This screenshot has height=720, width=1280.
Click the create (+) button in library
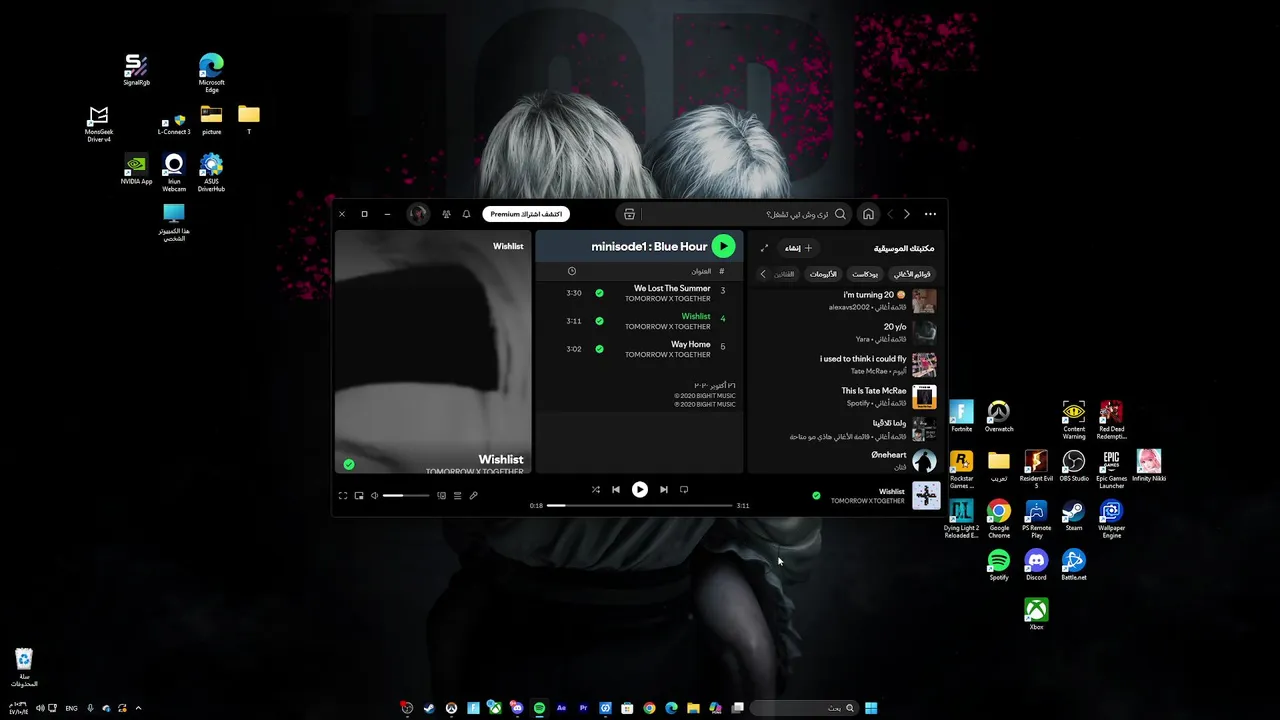pyautogui.click(x=798, y=248)
